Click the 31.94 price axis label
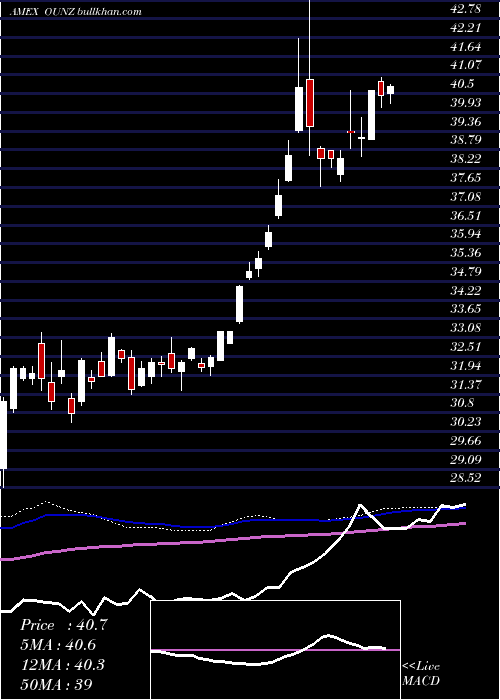The image size is (500, 700). click(466, 365)
